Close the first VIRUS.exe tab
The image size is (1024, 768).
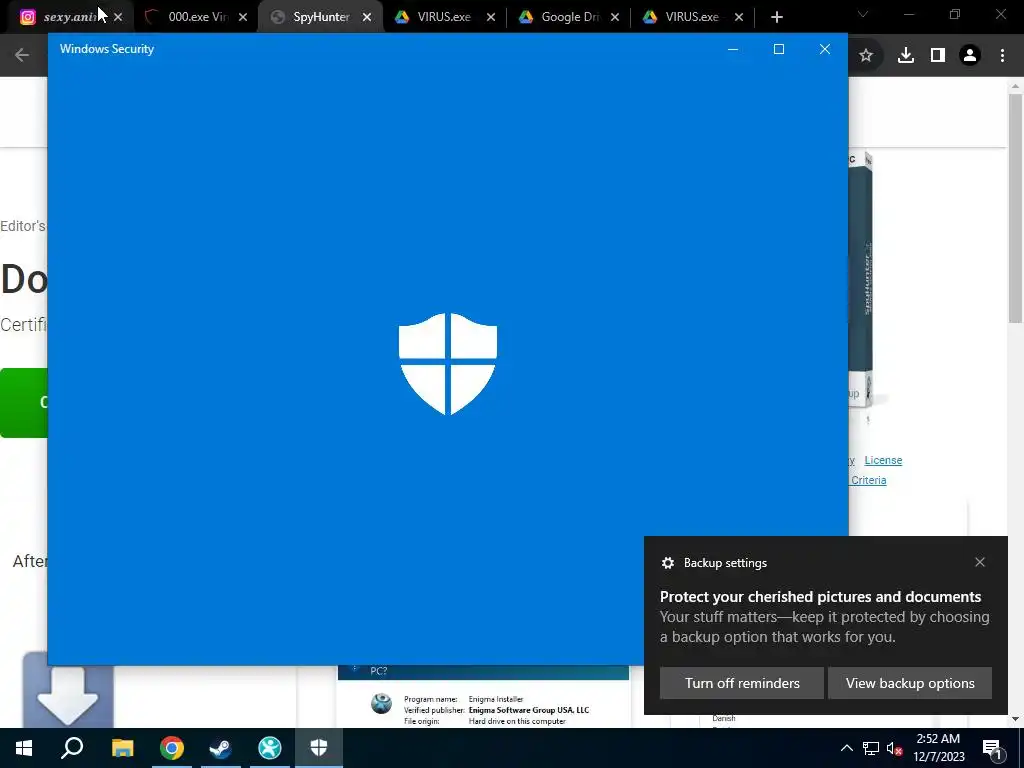(491, 17)
